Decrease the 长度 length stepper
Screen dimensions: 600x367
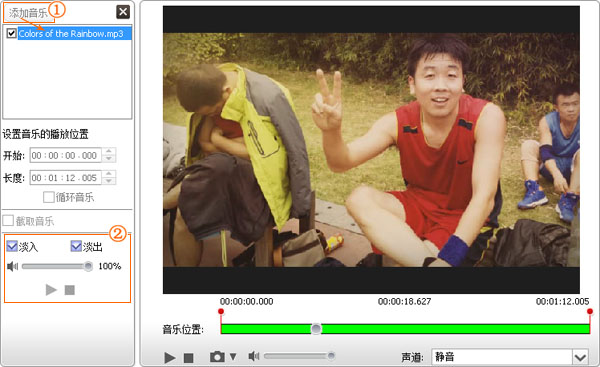coord(109,181)
